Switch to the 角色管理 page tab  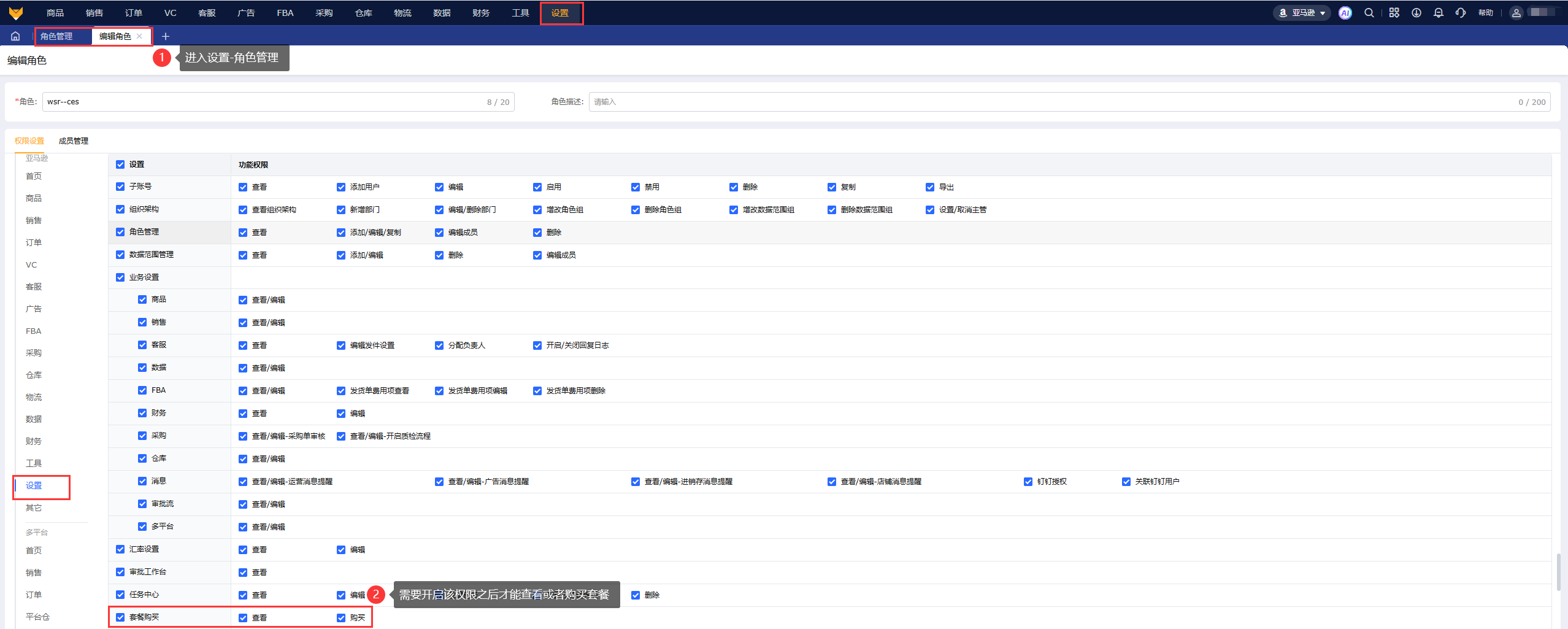[x=57, y=36]
